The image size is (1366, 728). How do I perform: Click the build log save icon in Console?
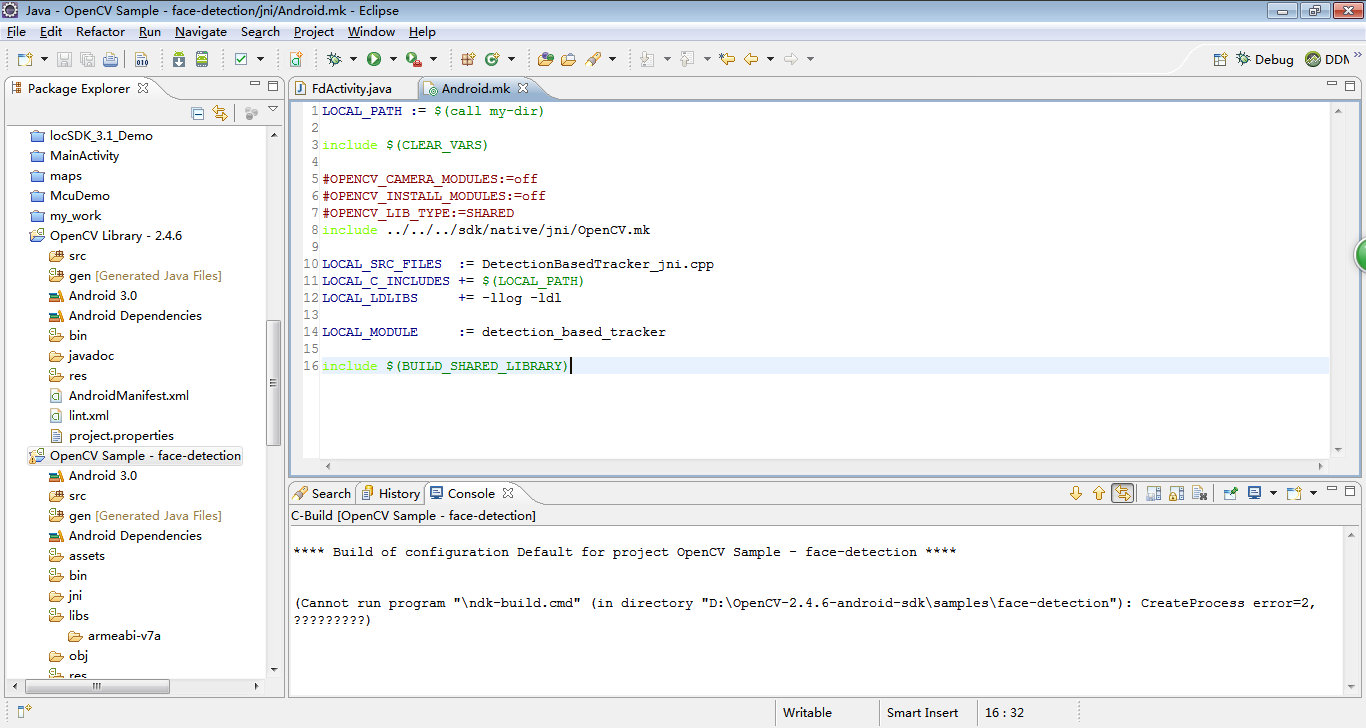1153,493
